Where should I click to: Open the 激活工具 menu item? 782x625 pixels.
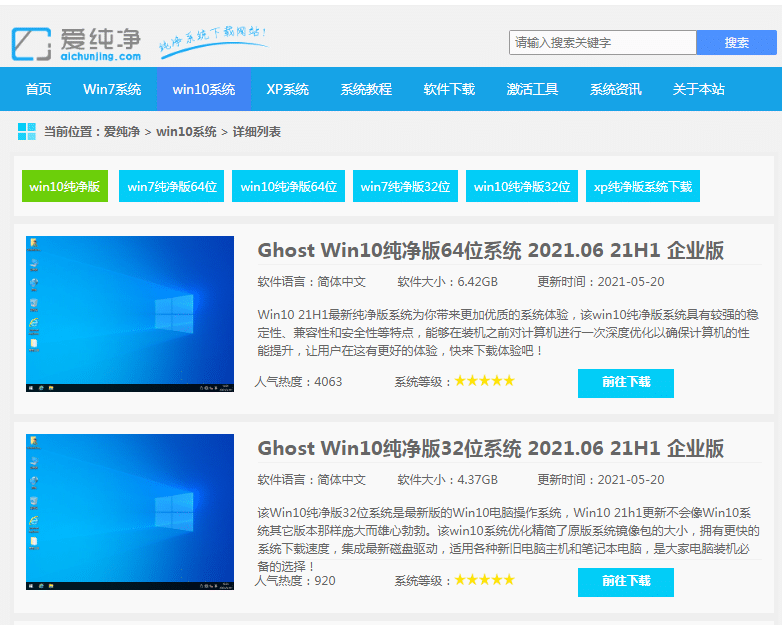(532, 89)
